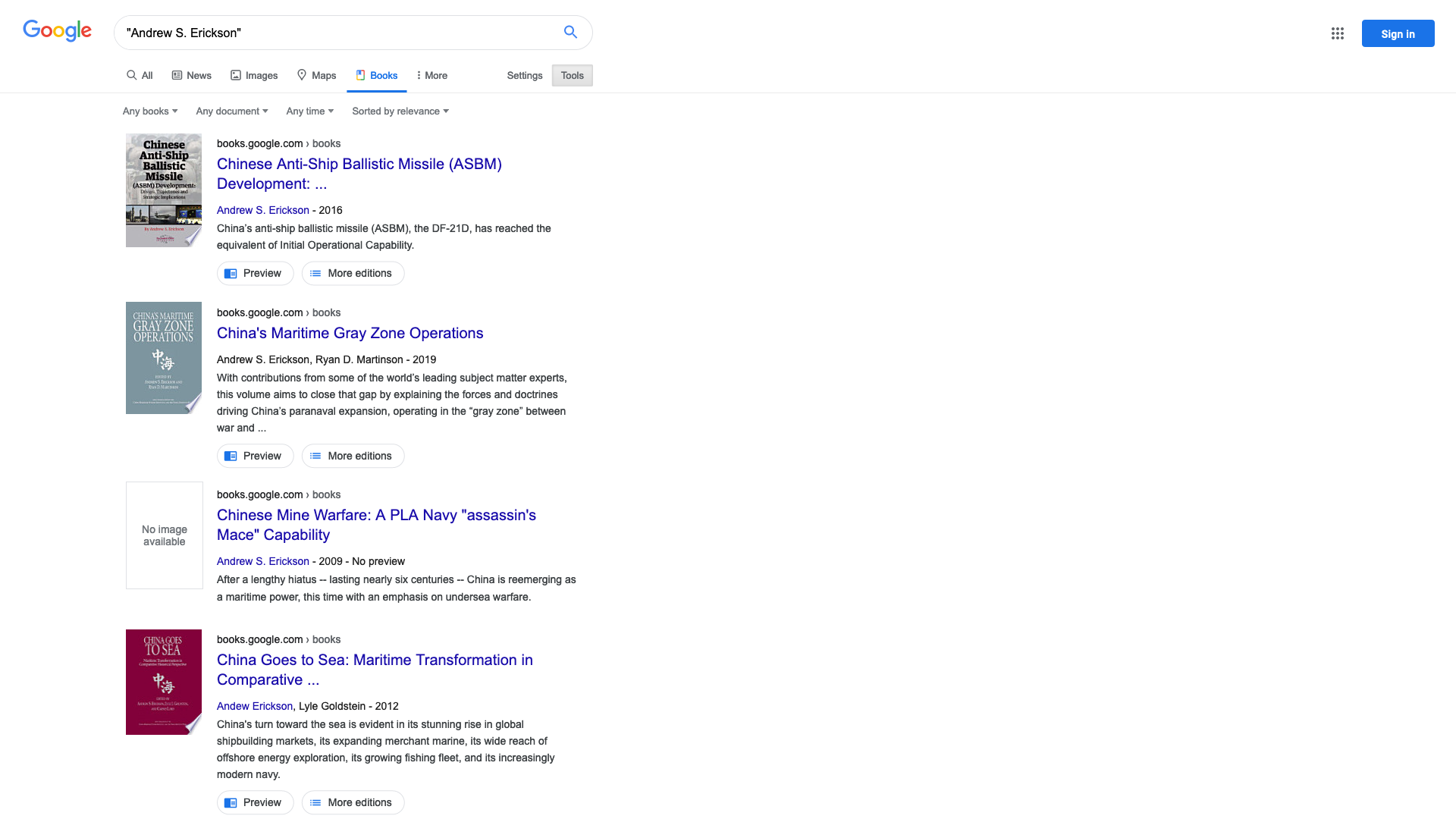This screenshot has height=819, width=1456.
Task: Click the Google logo
Action: pyautogui.click(x=57, y=31)
